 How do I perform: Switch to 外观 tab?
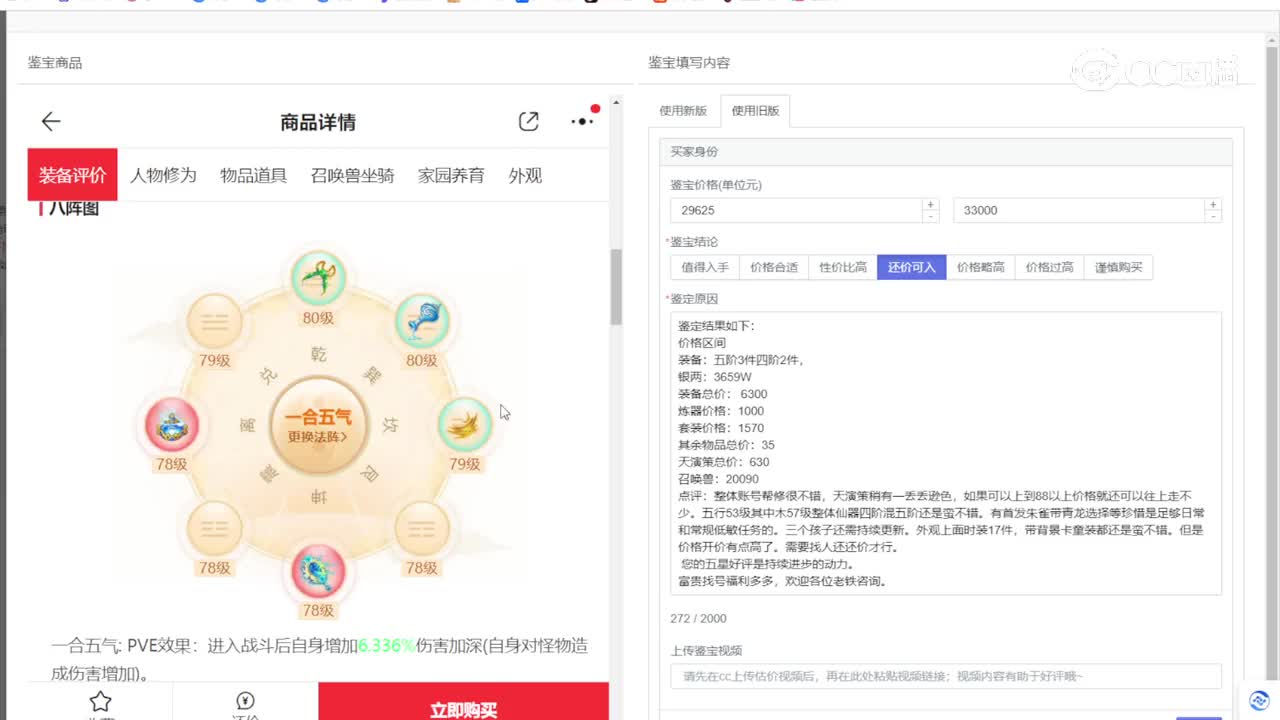pos(525,175)
